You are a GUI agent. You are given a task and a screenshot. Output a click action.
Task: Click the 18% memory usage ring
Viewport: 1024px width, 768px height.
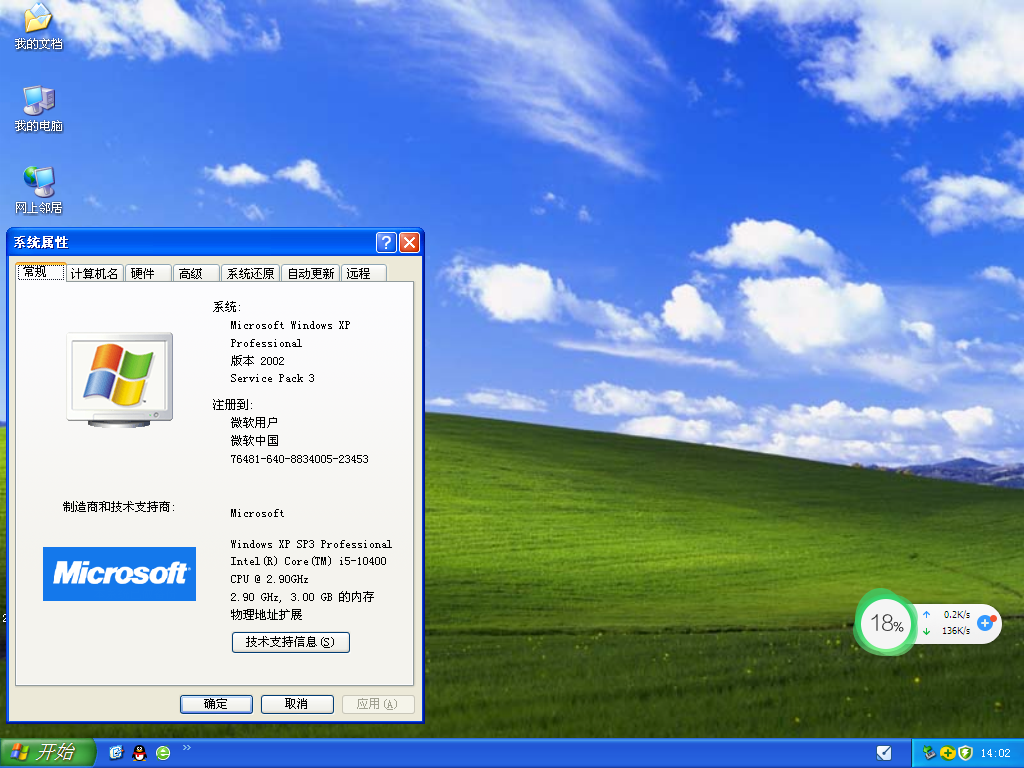point(884,623)
